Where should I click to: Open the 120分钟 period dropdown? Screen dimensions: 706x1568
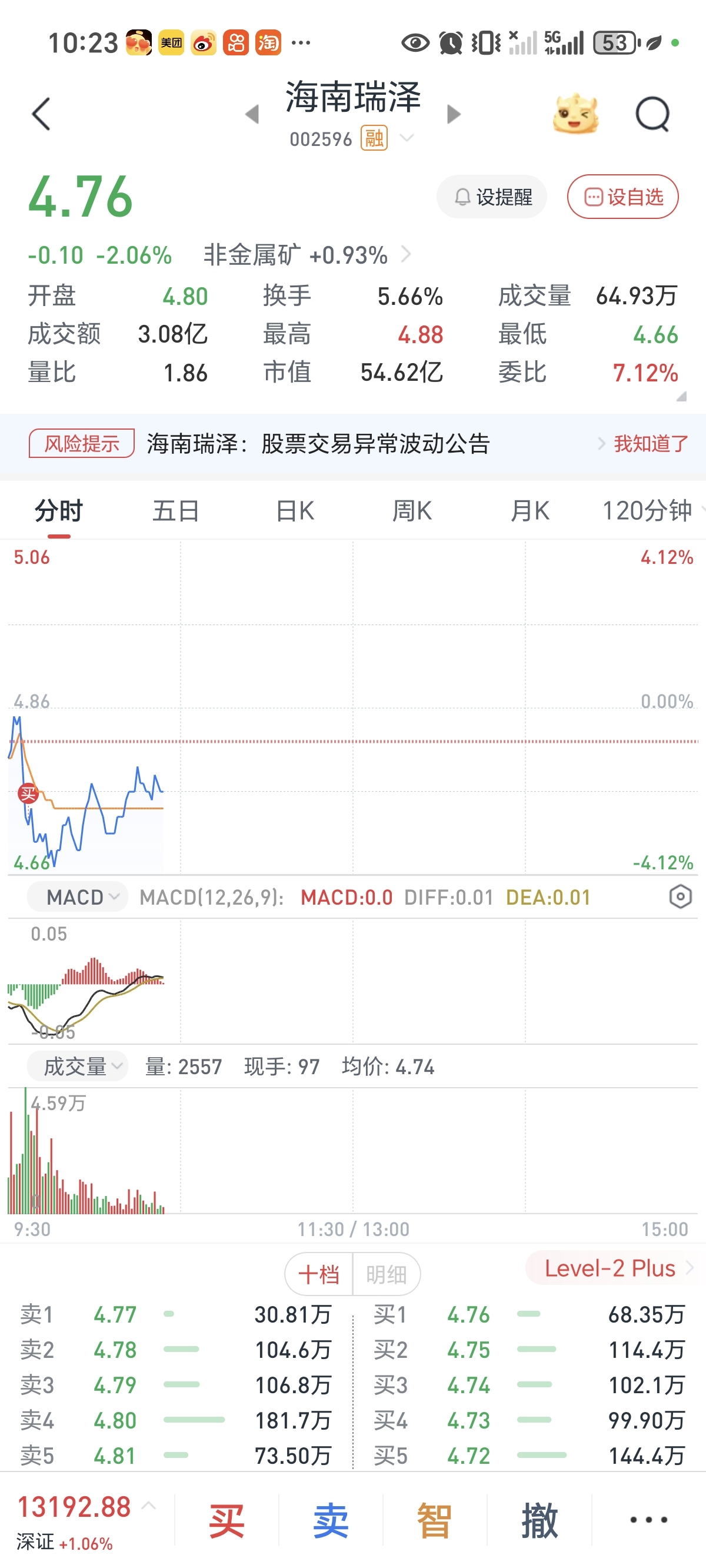click(651, 510)
